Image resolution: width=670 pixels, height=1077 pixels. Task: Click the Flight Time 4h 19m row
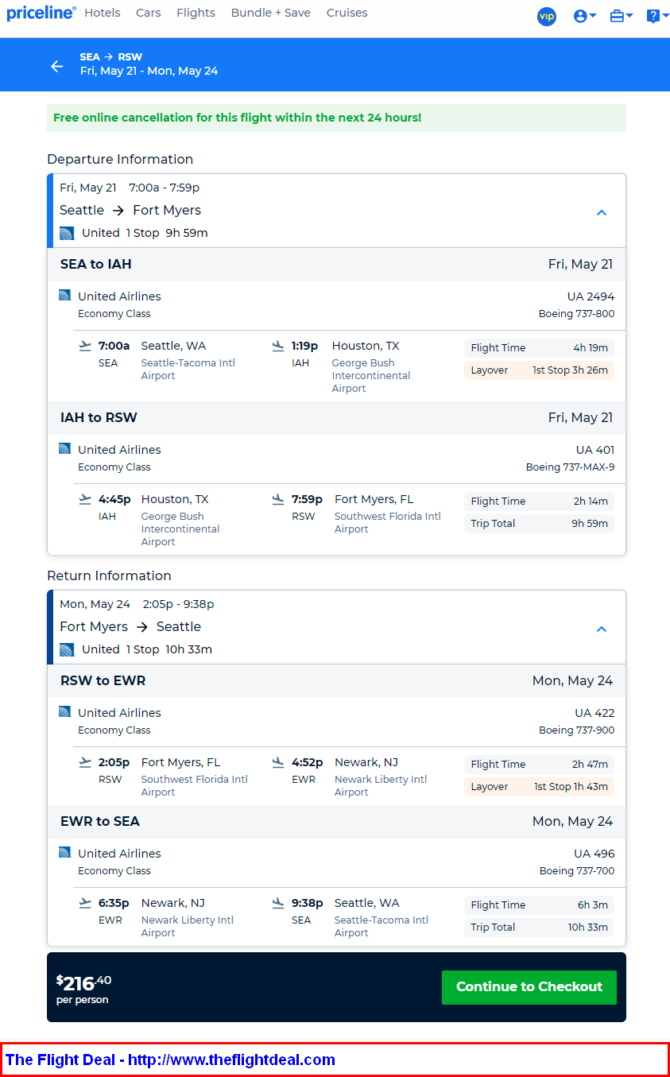click(x=539, y=348)
